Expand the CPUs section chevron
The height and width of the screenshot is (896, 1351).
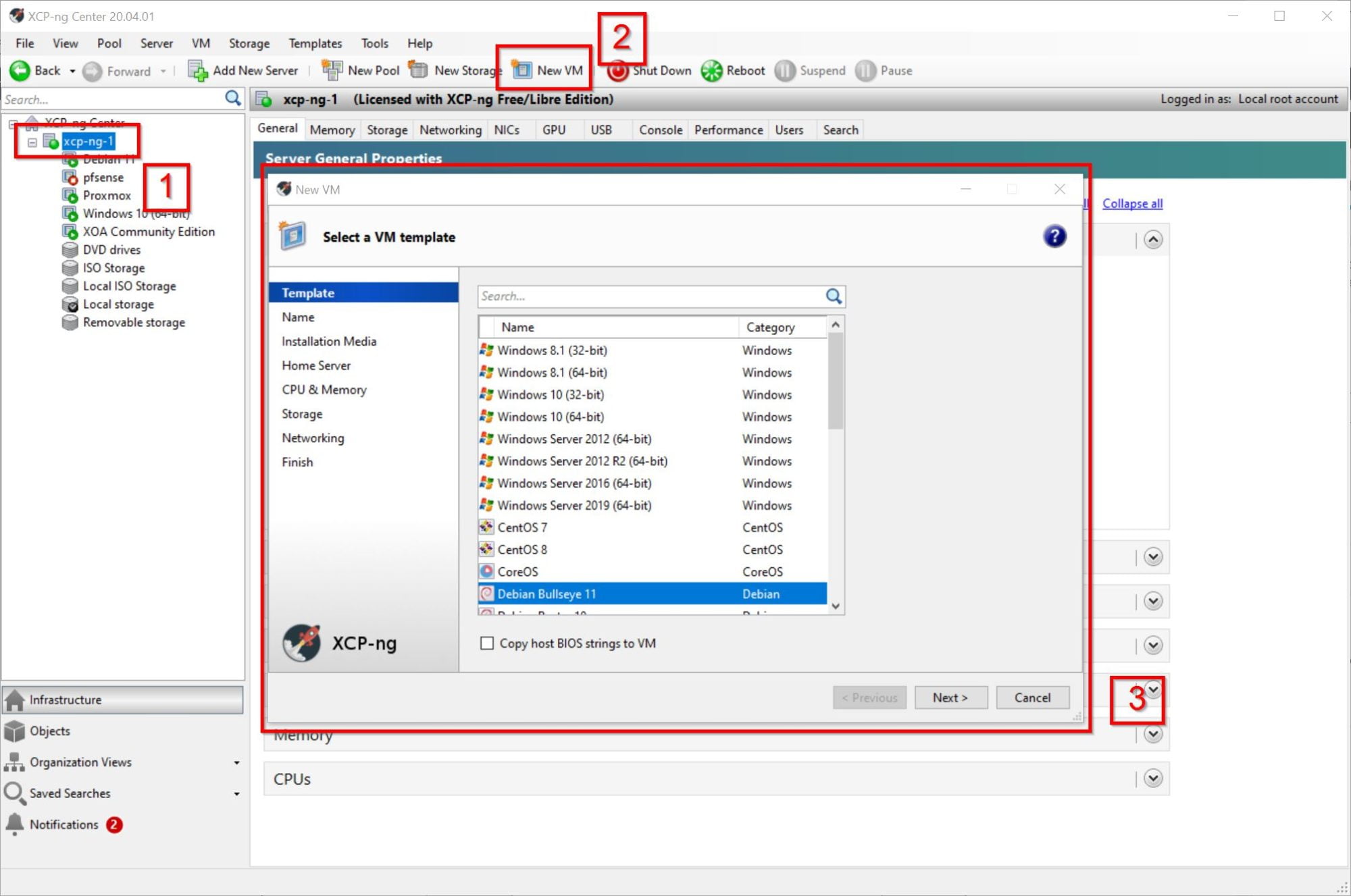point(1152,779)
